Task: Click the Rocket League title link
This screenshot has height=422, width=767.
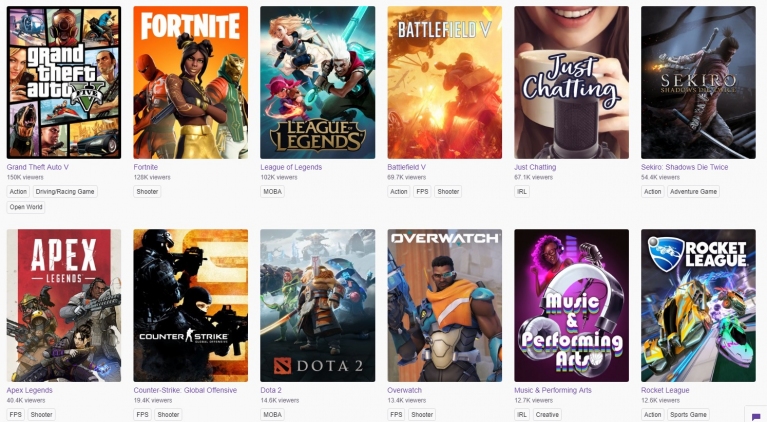Action: pos(665,390)
